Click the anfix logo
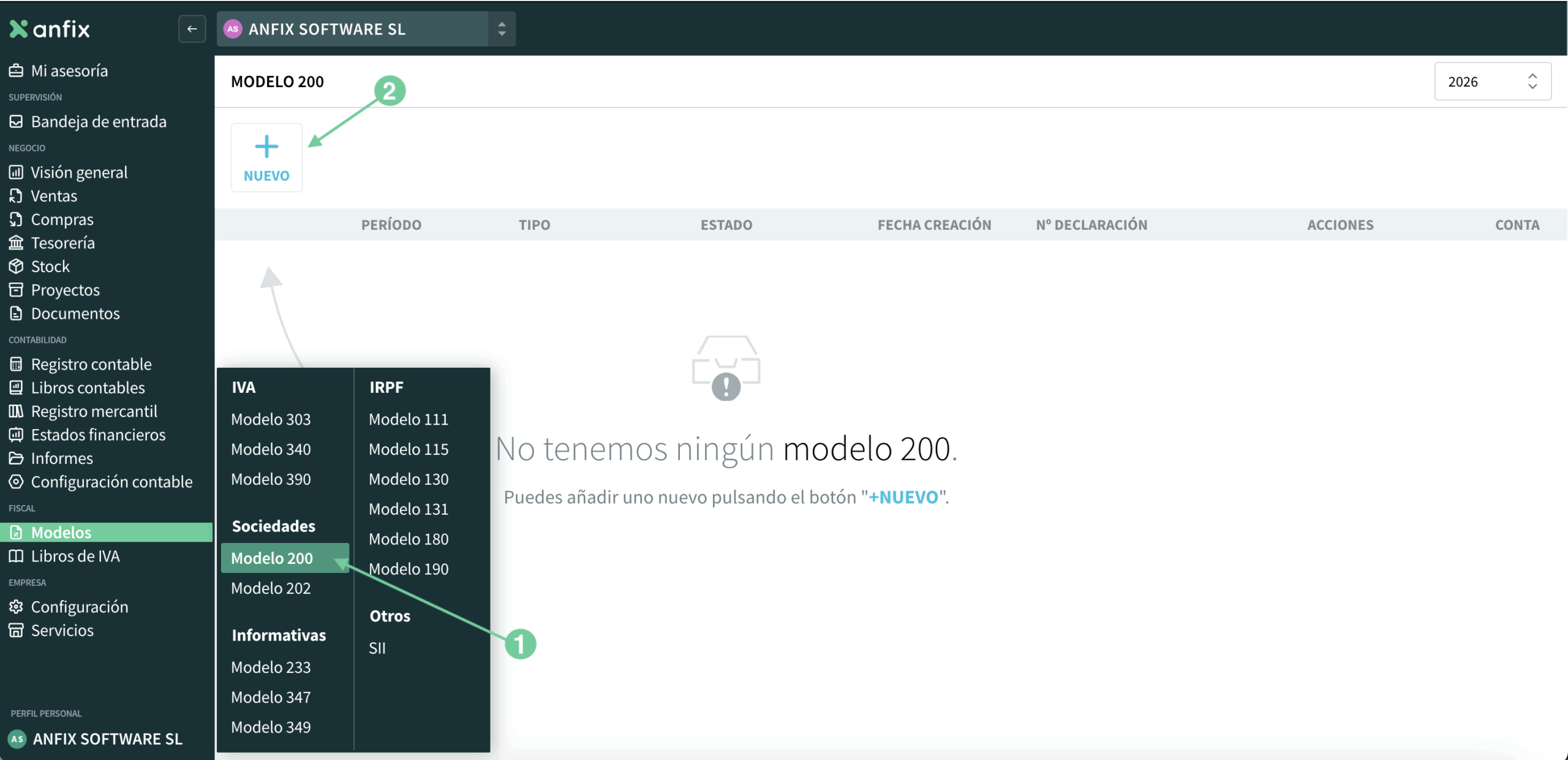This screenshot has height=760, width=1568. click(x=50, y=29)
